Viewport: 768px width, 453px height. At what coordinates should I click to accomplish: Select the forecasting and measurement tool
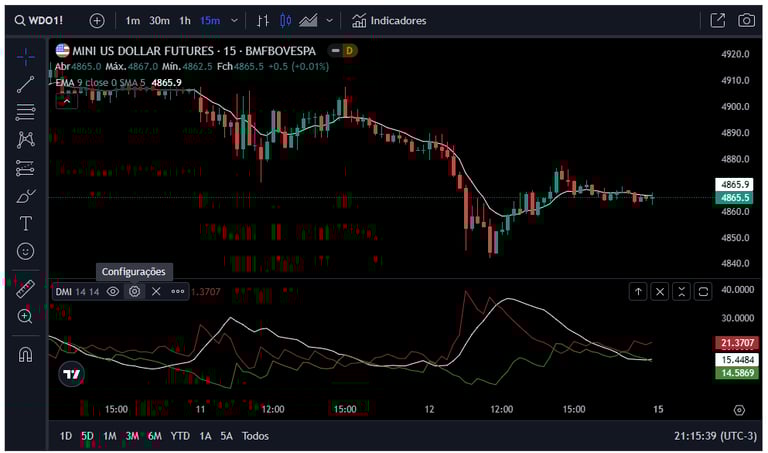tap(25, 168)
